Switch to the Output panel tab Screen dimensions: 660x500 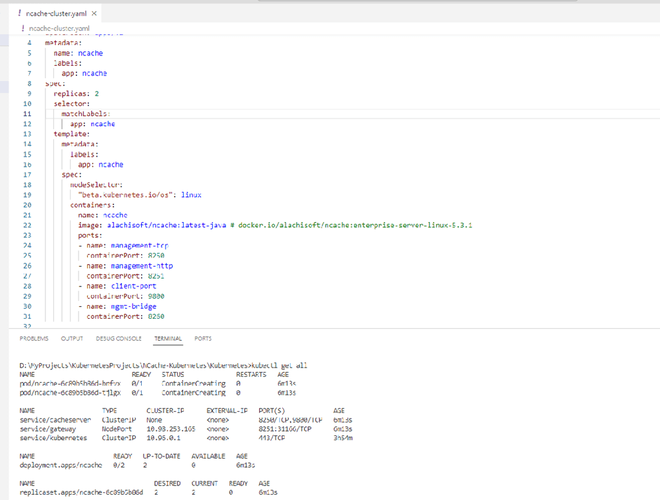point(72,338)
